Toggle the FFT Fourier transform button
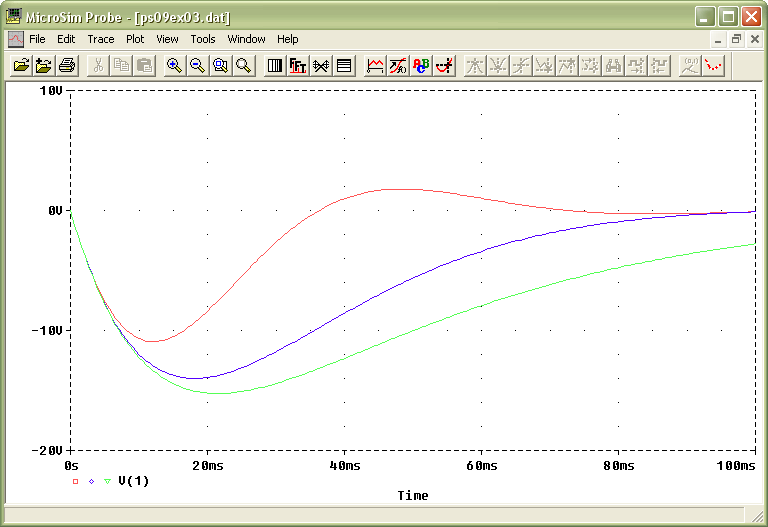 coord(298,66)
